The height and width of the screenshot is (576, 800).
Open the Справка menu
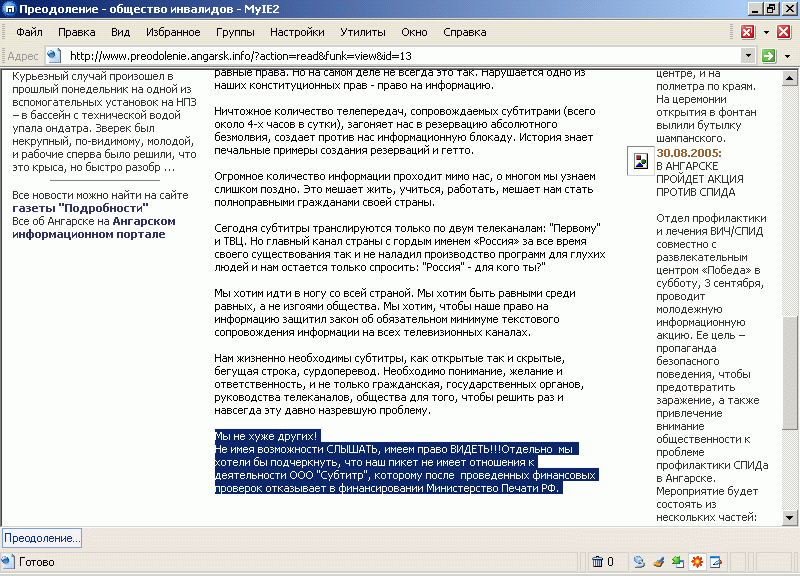click(465, 32)
